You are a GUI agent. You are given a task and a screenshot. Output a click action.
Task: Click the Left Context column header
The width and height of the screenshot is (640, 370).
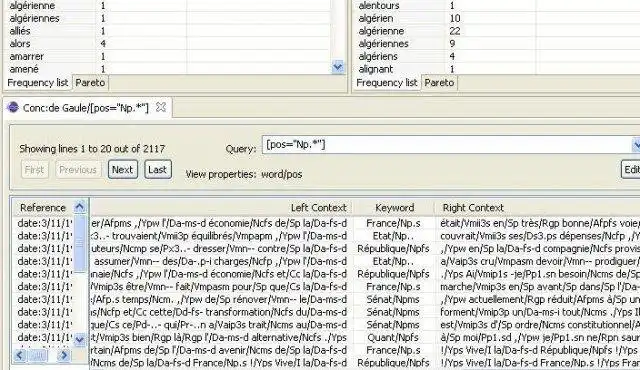coord(220,208)
